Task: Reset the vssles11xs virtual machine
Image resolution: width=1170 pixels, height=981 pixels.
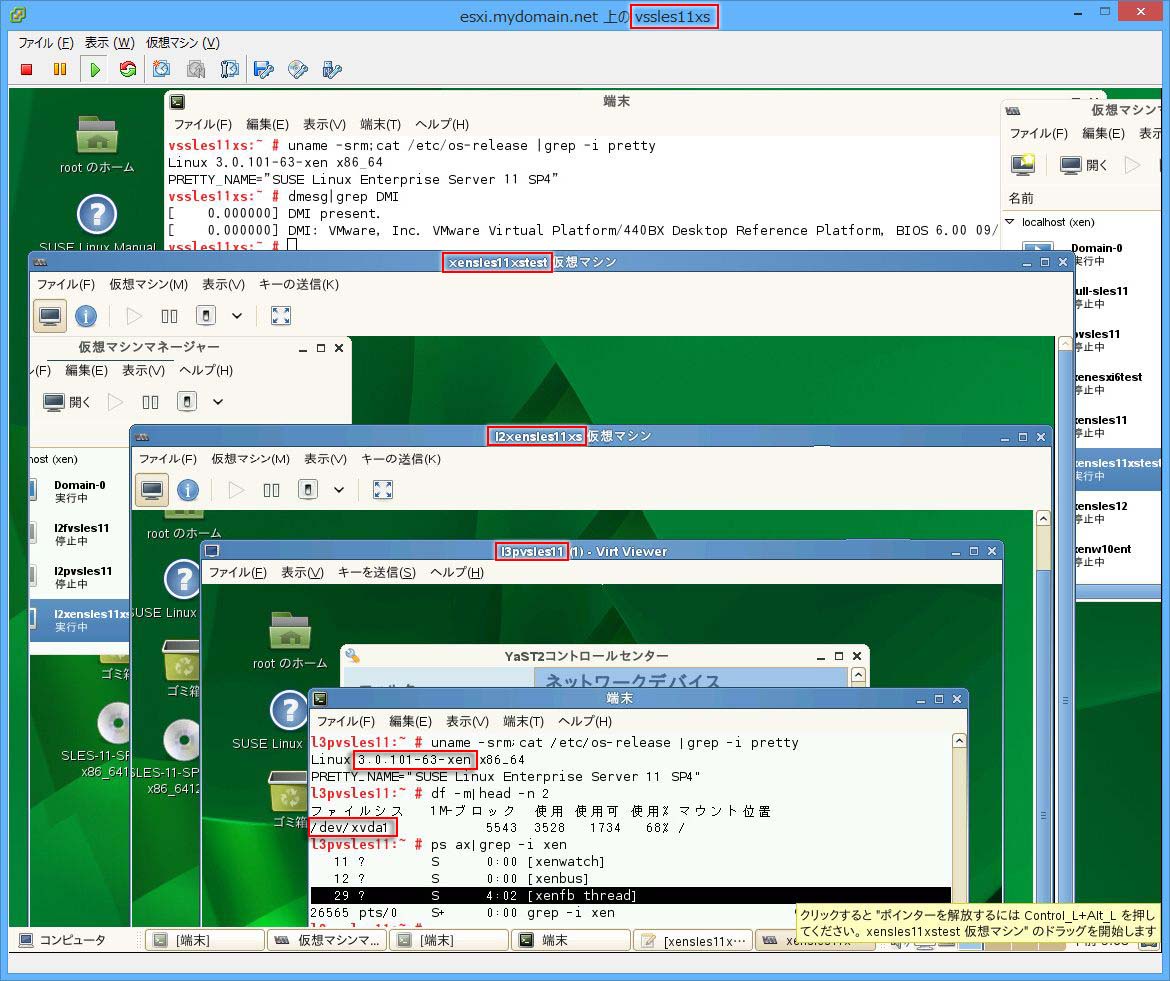Action: pyautogui.click(x=128, y=69)
